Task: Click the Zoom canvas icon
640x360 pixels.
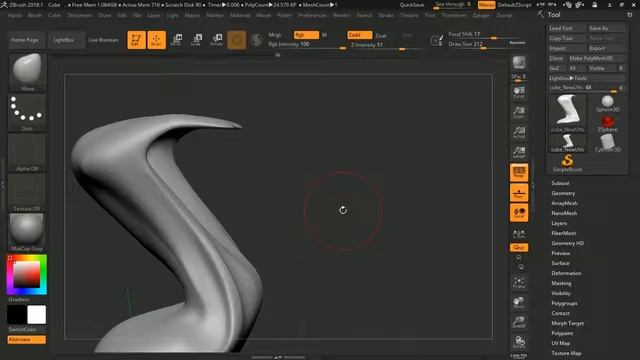Action: click(519, 112)
